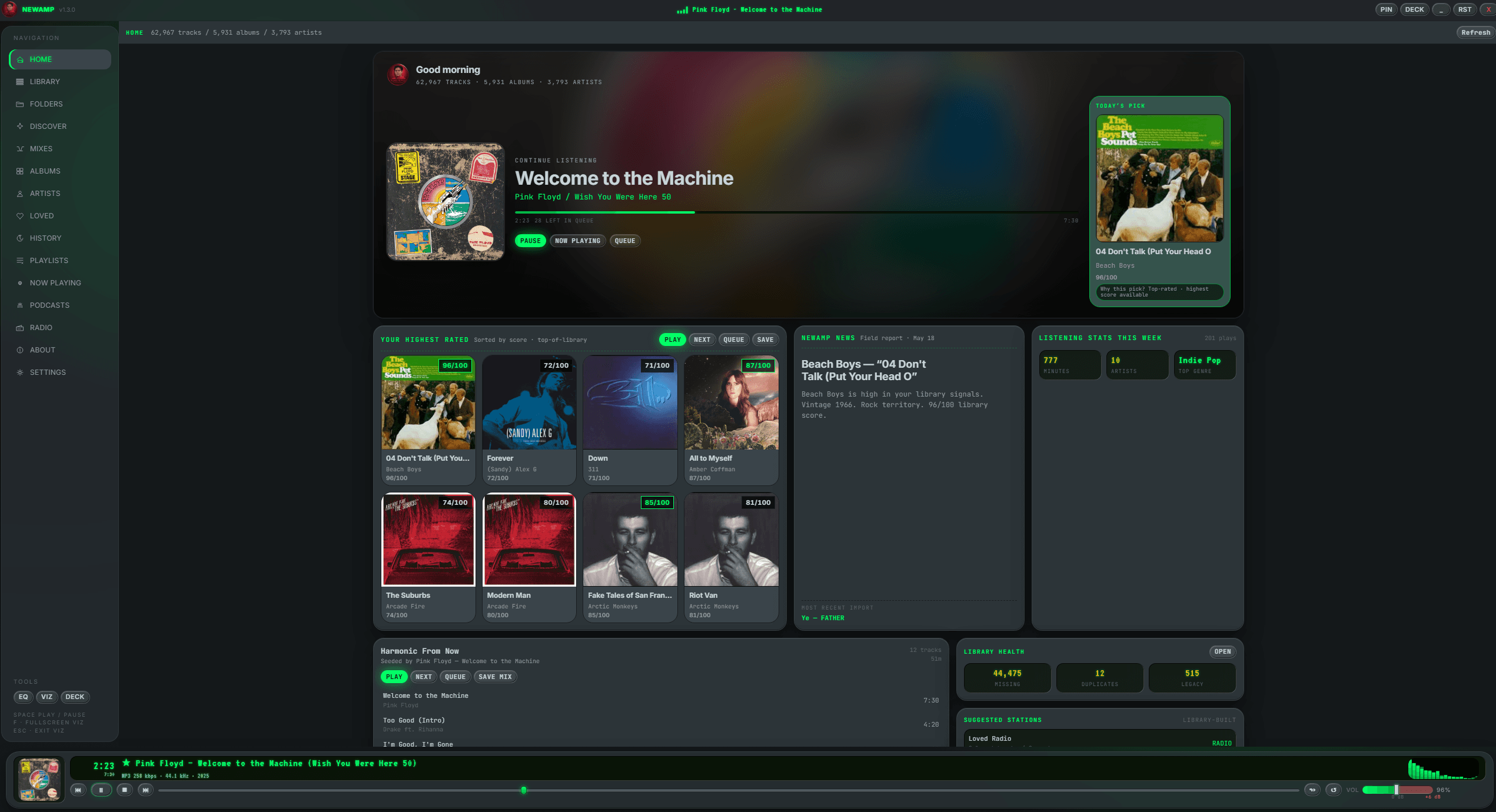Open the Library page
This screenshot has width=1496, height=812.
[60, 82]
